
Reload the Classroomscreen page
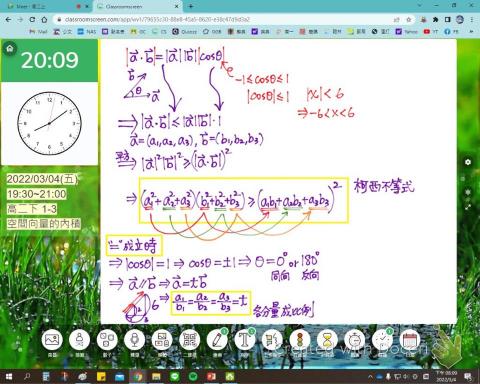click(x=32, y=20)
